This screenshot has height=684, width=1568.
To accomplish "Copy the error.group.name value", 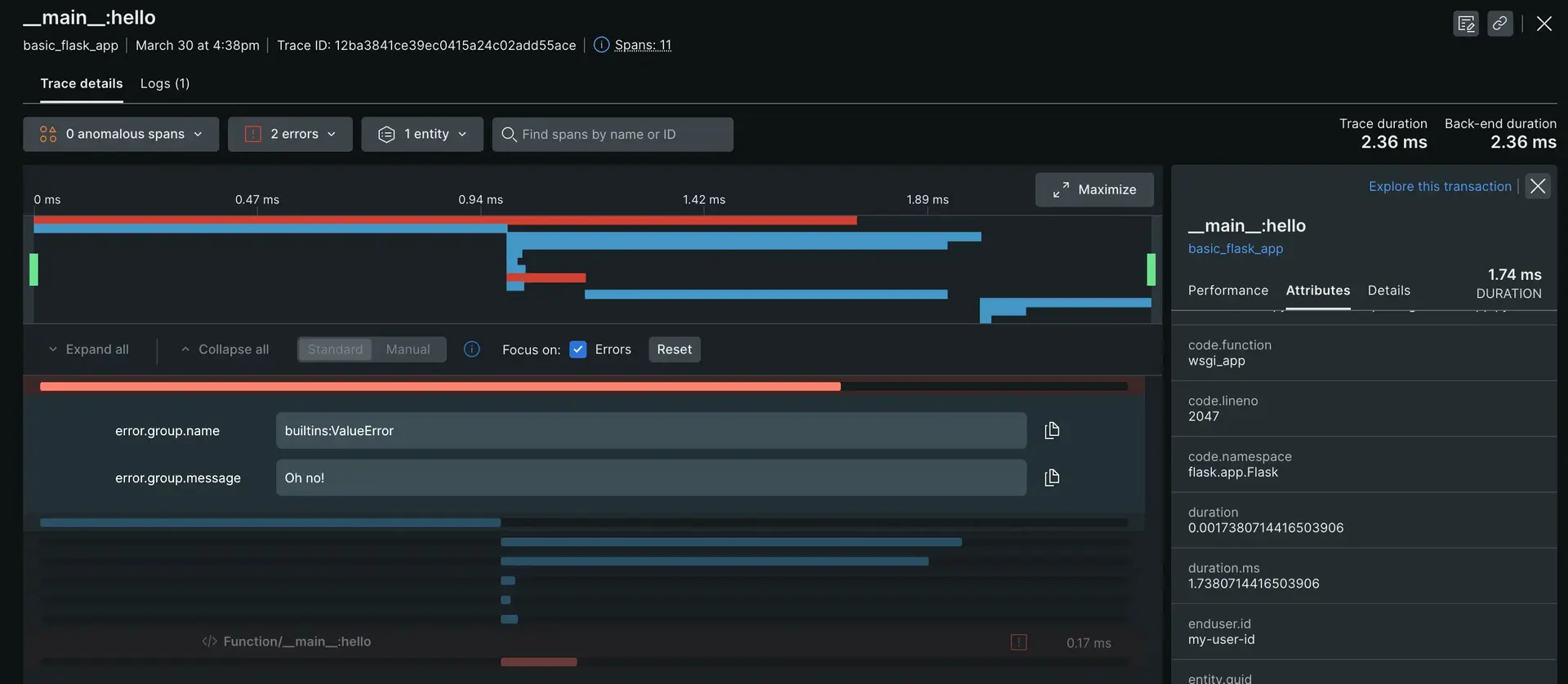I will (1052, 430).
